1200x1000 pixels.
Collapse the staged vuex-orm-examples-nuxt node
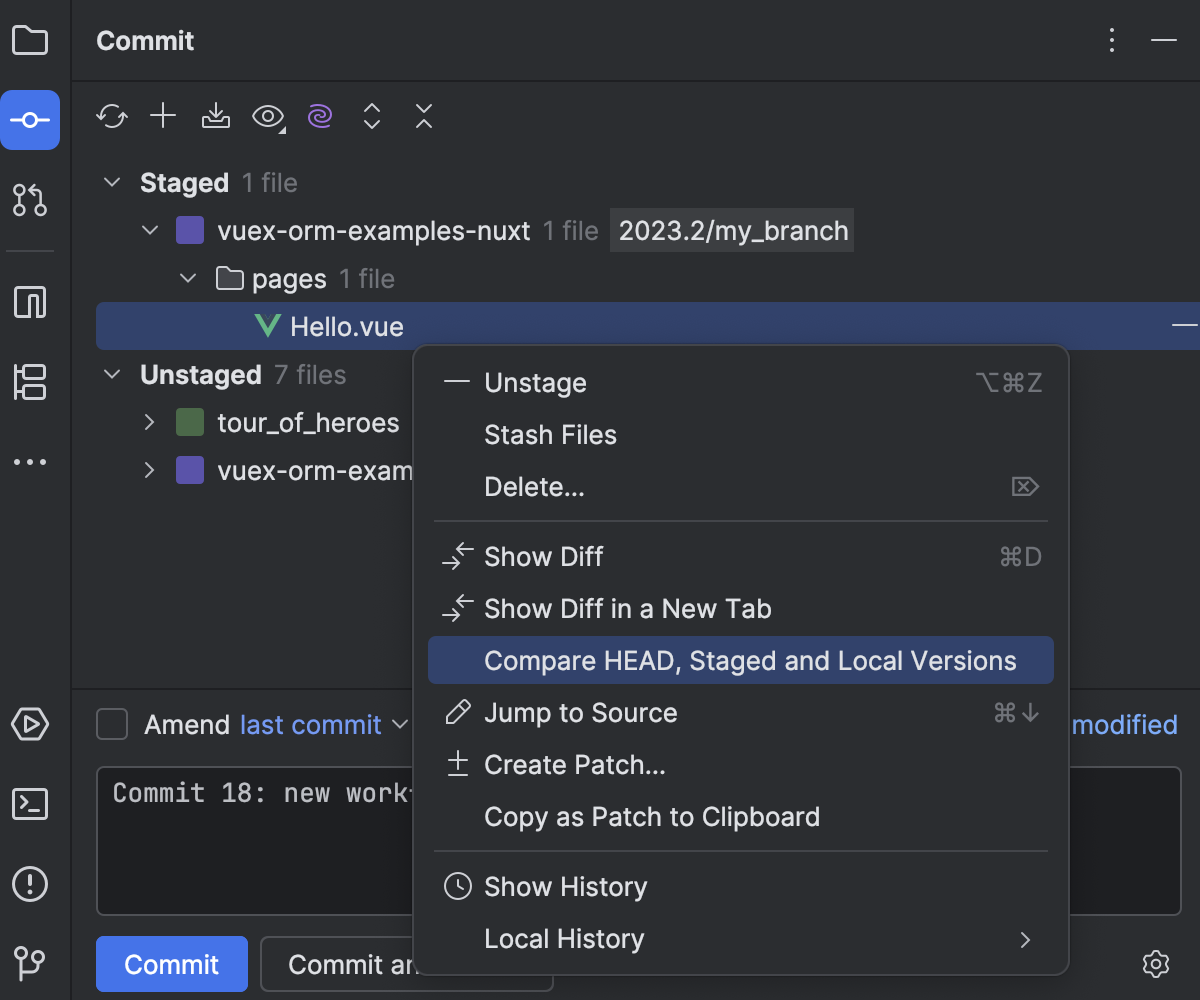click(151, 231)
